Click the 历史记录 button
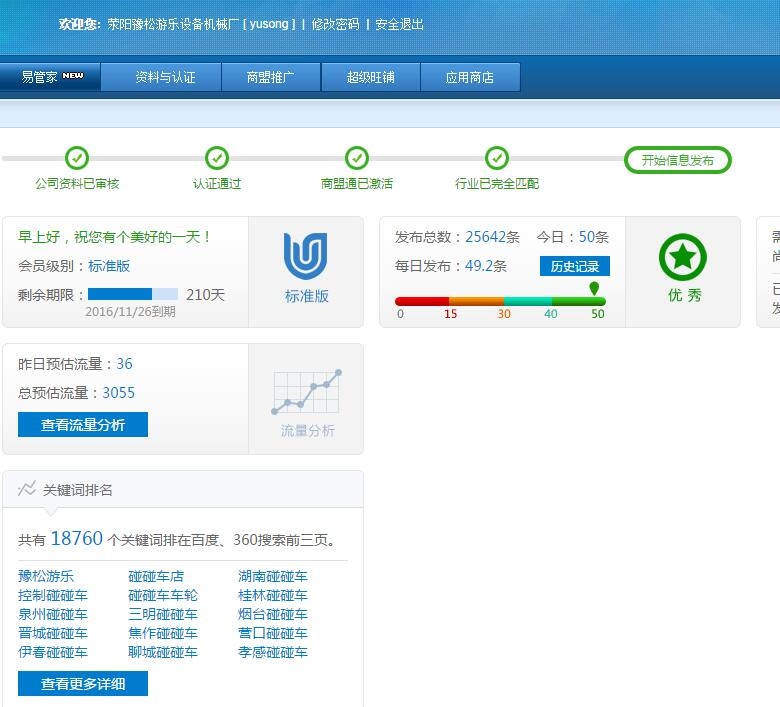Screen dimensions: 780x707 [574, 266]
